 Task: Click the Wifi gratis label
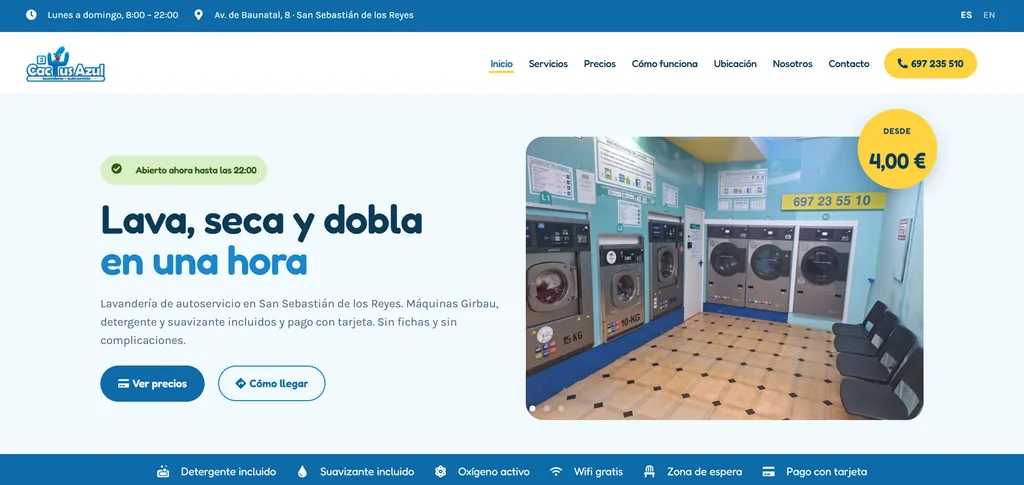point(598,471)
